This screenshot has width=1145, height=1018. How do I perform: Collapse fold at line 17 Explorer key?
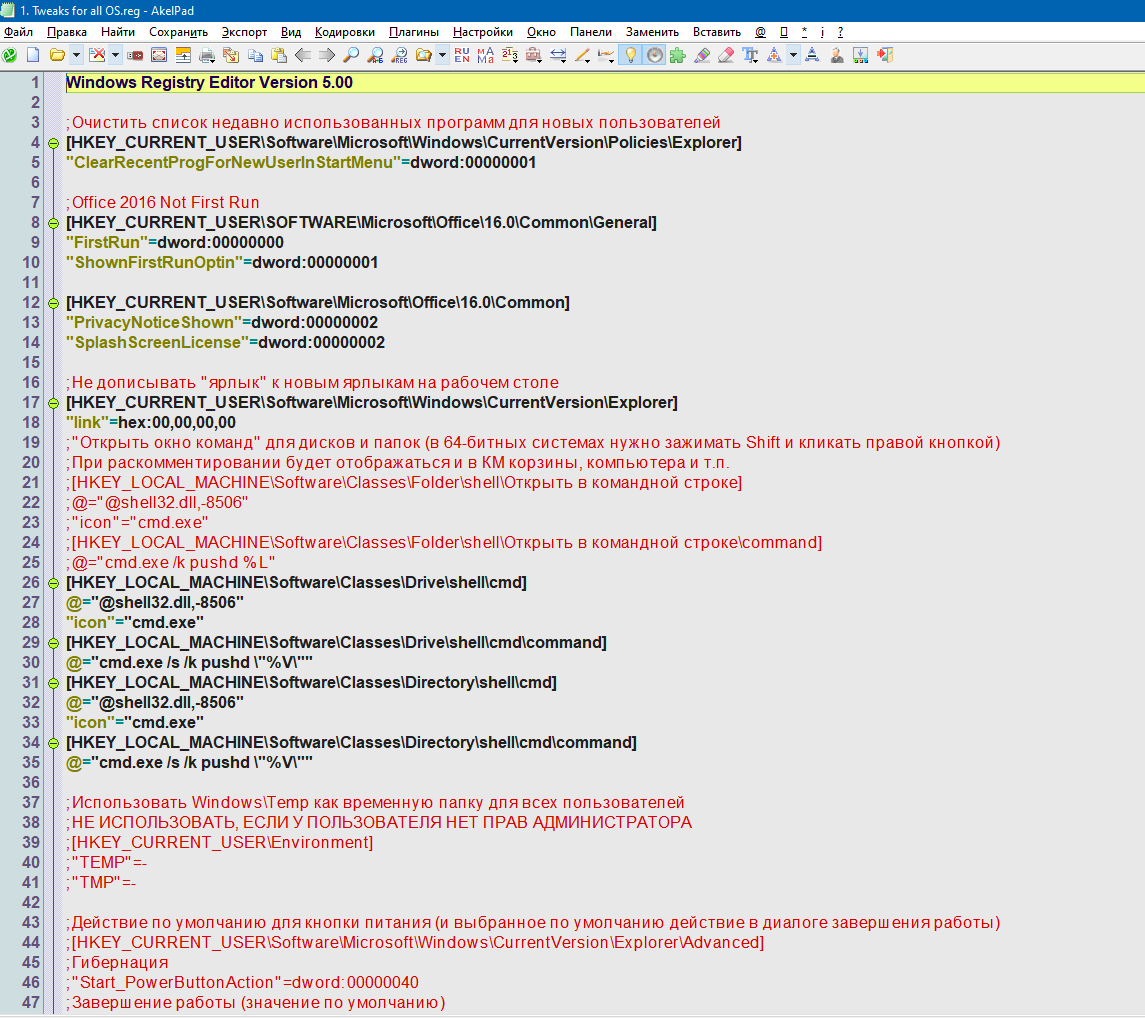pyautogui.click(x=53, y=403)
